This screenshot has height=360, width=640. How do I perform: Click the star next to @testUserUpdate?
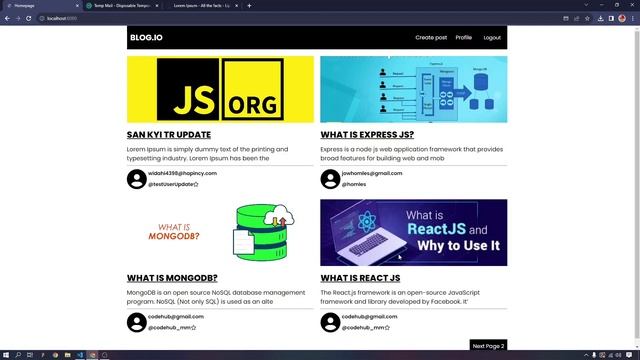196,184
